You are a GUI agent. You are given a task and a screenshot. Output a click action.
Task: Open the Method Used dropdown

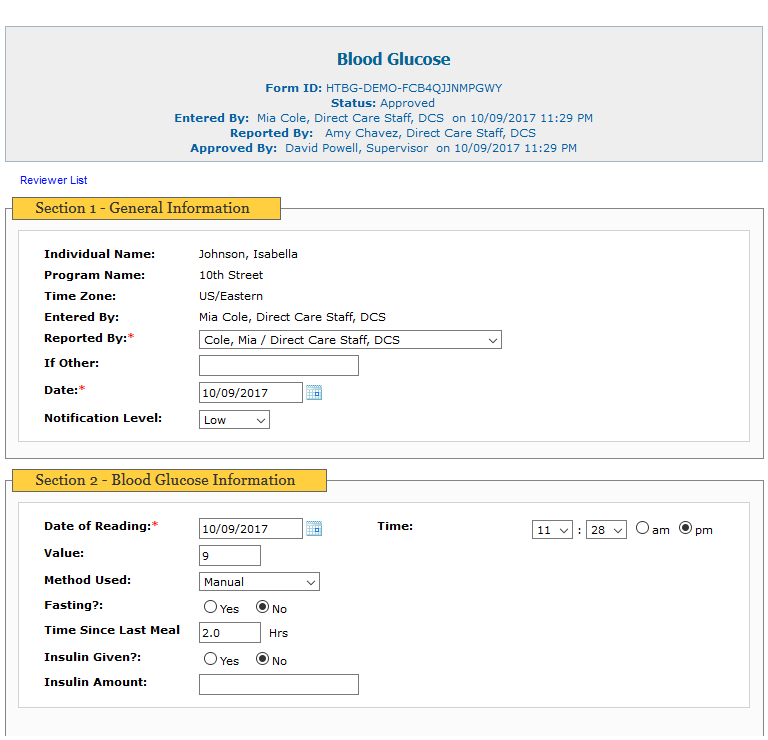259,582
